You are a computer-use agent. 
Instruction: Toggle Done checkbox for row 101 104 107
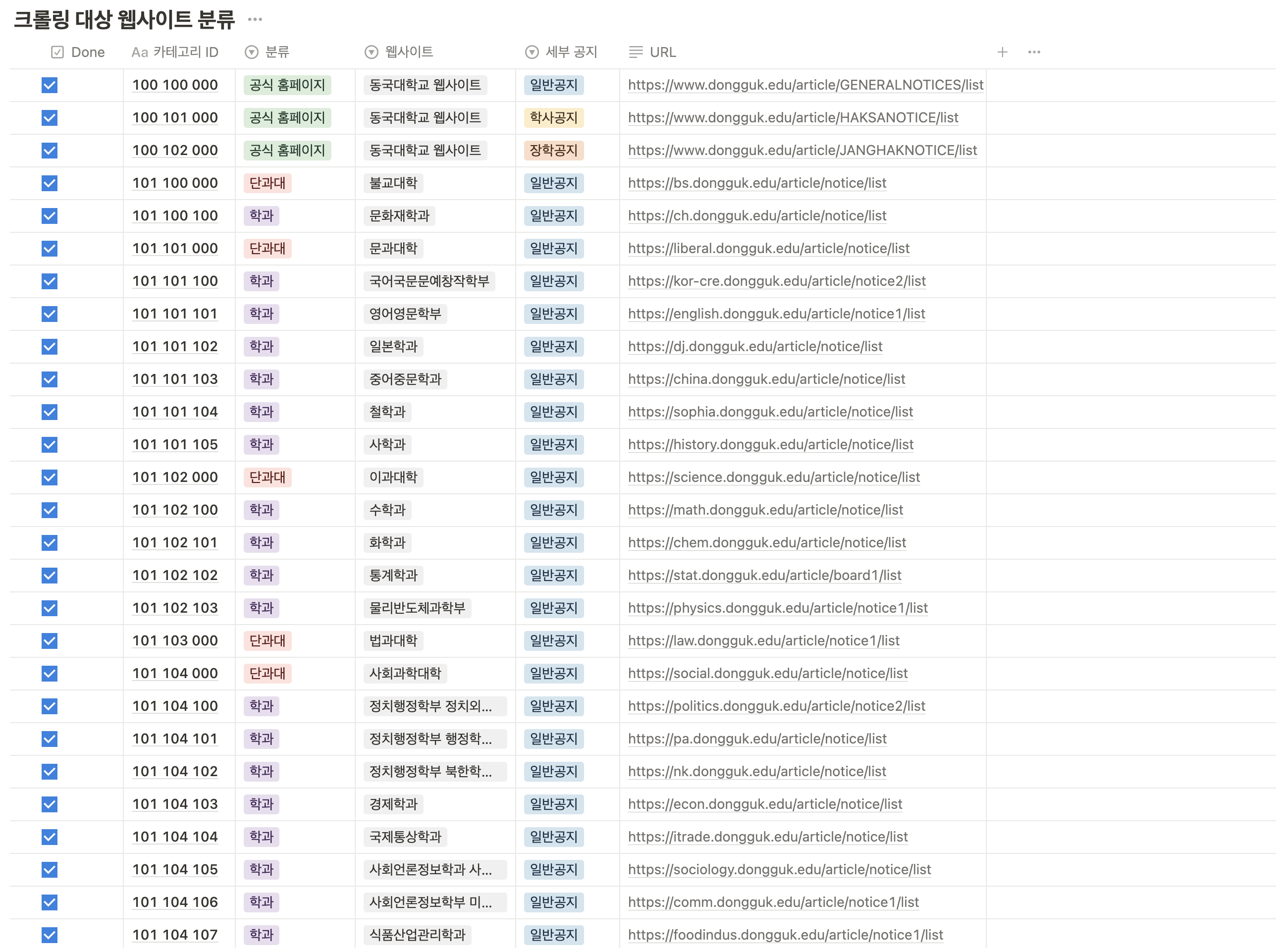coord(50,935)
